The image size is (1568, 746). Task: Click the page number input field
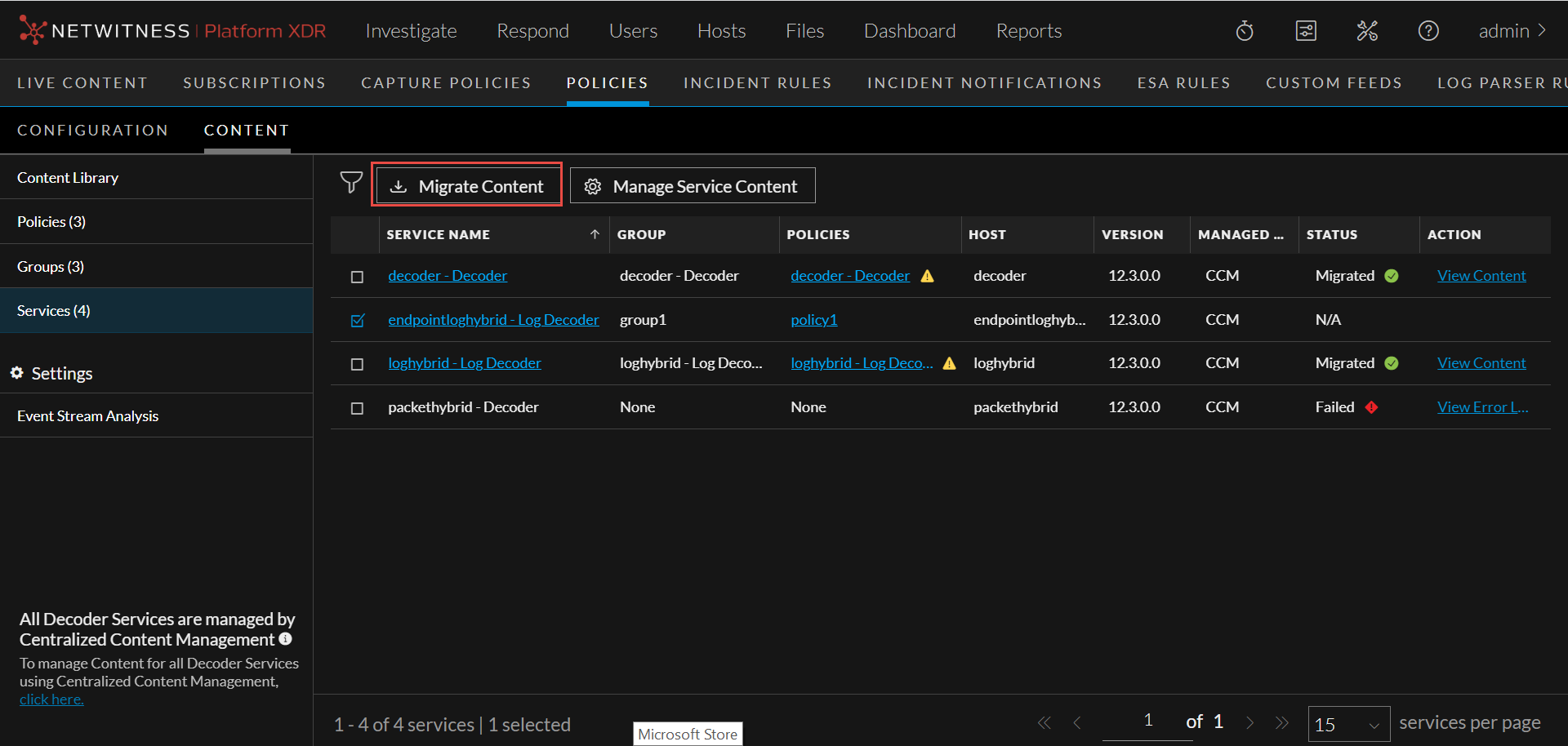click(1147, 721)
